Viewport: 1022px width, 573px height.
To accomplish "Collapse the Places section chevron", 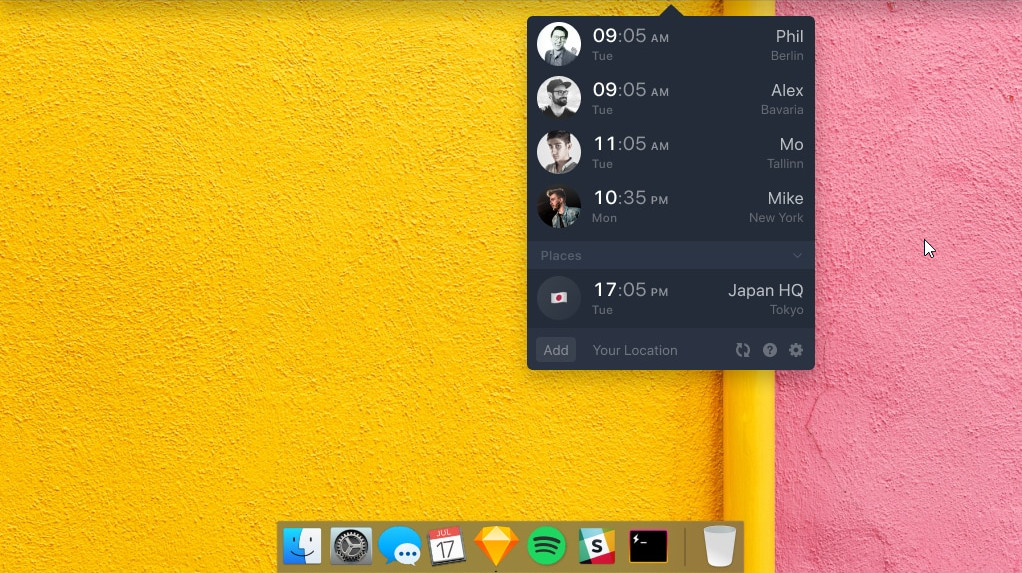I will coord(797,256).
